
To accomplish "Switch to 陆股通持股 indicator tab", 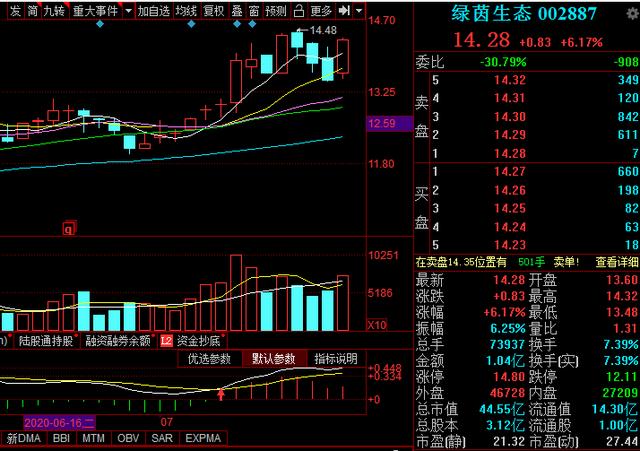I will [x=46, y=341].
